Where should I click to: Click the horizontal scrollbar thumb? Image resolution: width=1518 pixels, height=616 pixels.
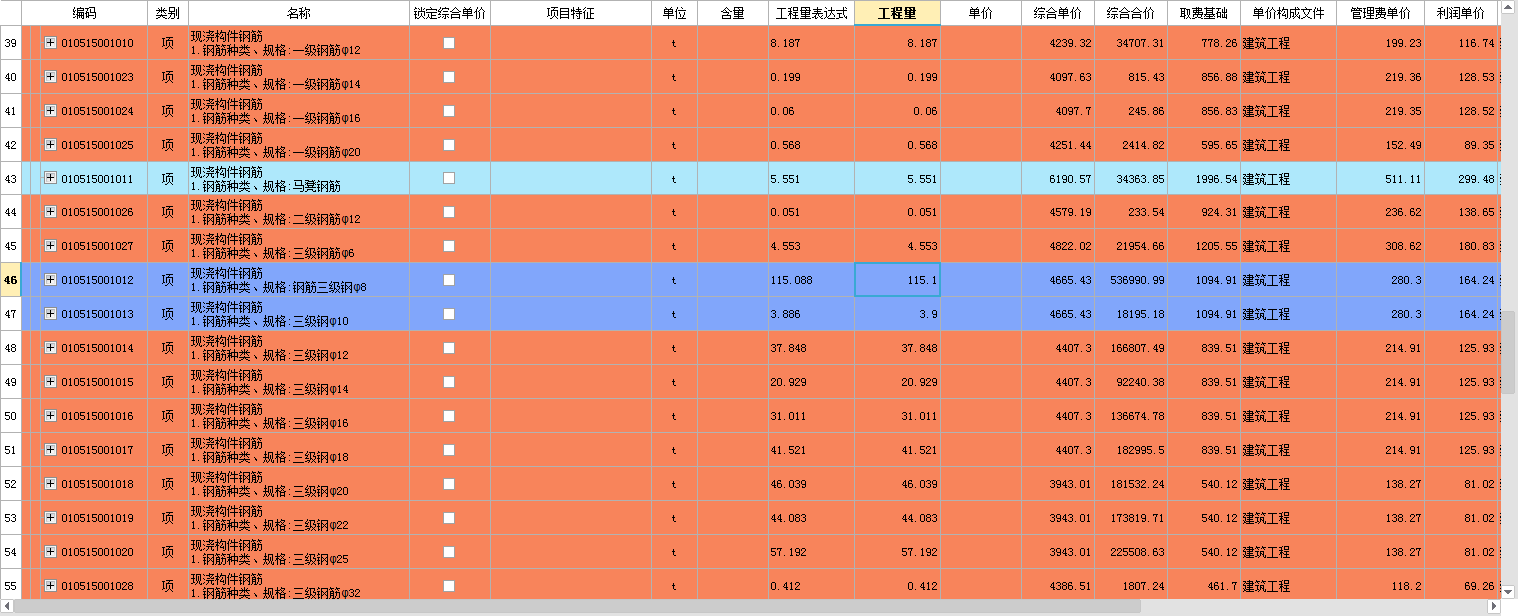(578, 607)
